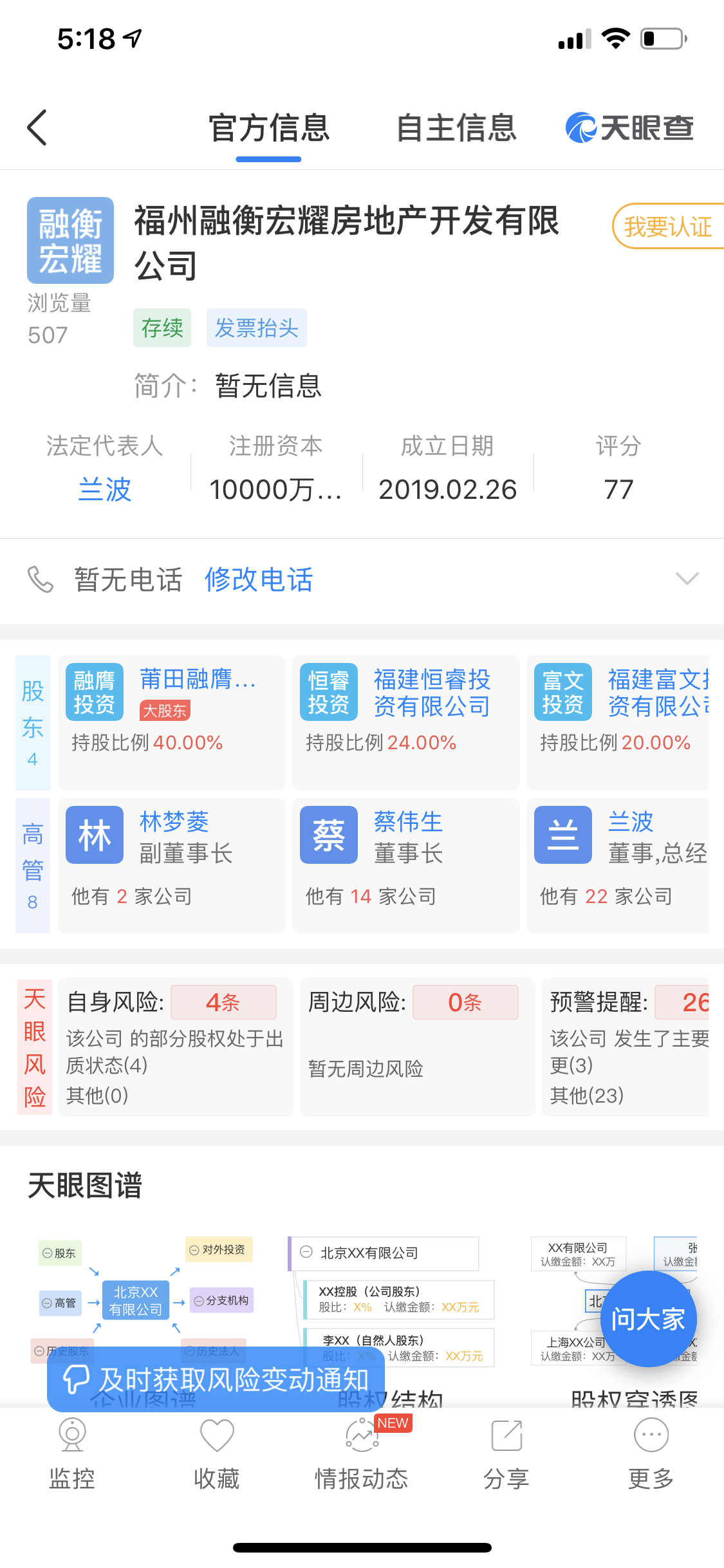View 自身风险 4条 badge
This screenshot has width=724, height=1568.
tap(223, 1002)
